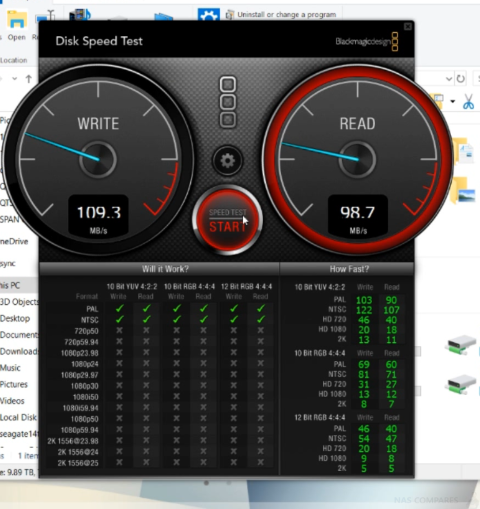Click the READ gauge label
This screenshot has width=480, height=509.
(x=357, y=124)
